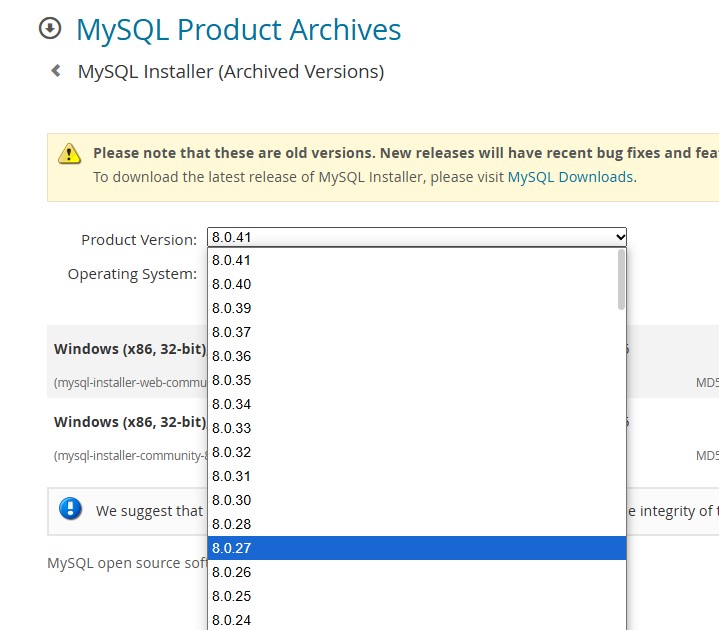The image size is (719, 630).
Task: Click the yellow warning triangle icon
Action: point(69,154)
